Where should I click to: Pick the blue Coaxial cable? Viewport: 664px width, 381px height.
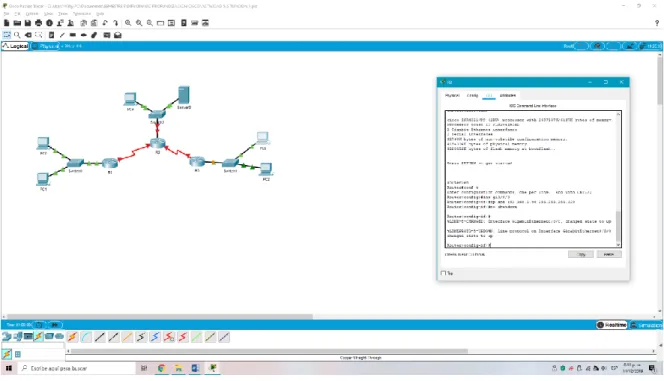(x=155, y=337)
